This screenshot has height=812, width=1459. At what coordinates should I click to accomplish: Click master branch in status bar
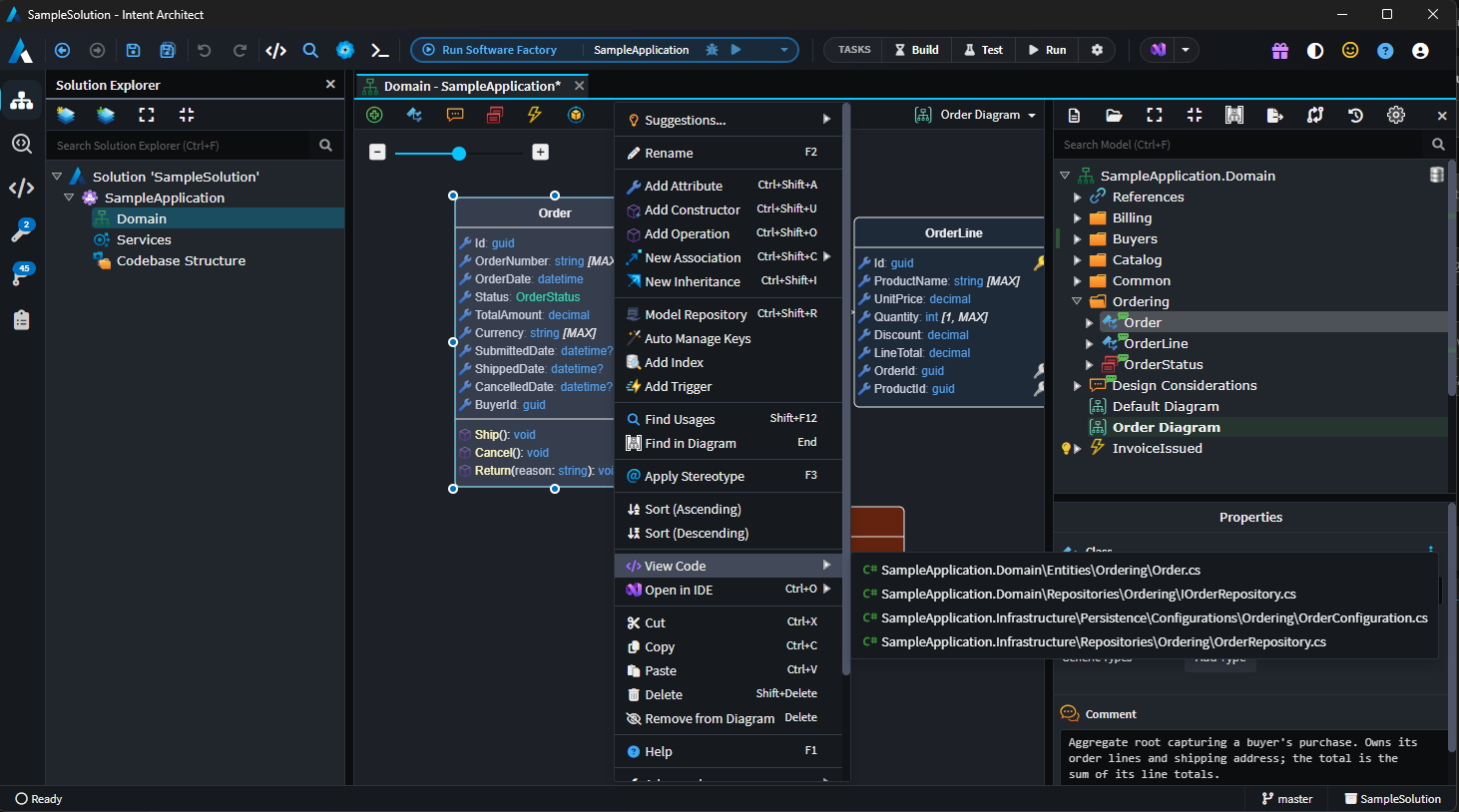point(1287,799)
